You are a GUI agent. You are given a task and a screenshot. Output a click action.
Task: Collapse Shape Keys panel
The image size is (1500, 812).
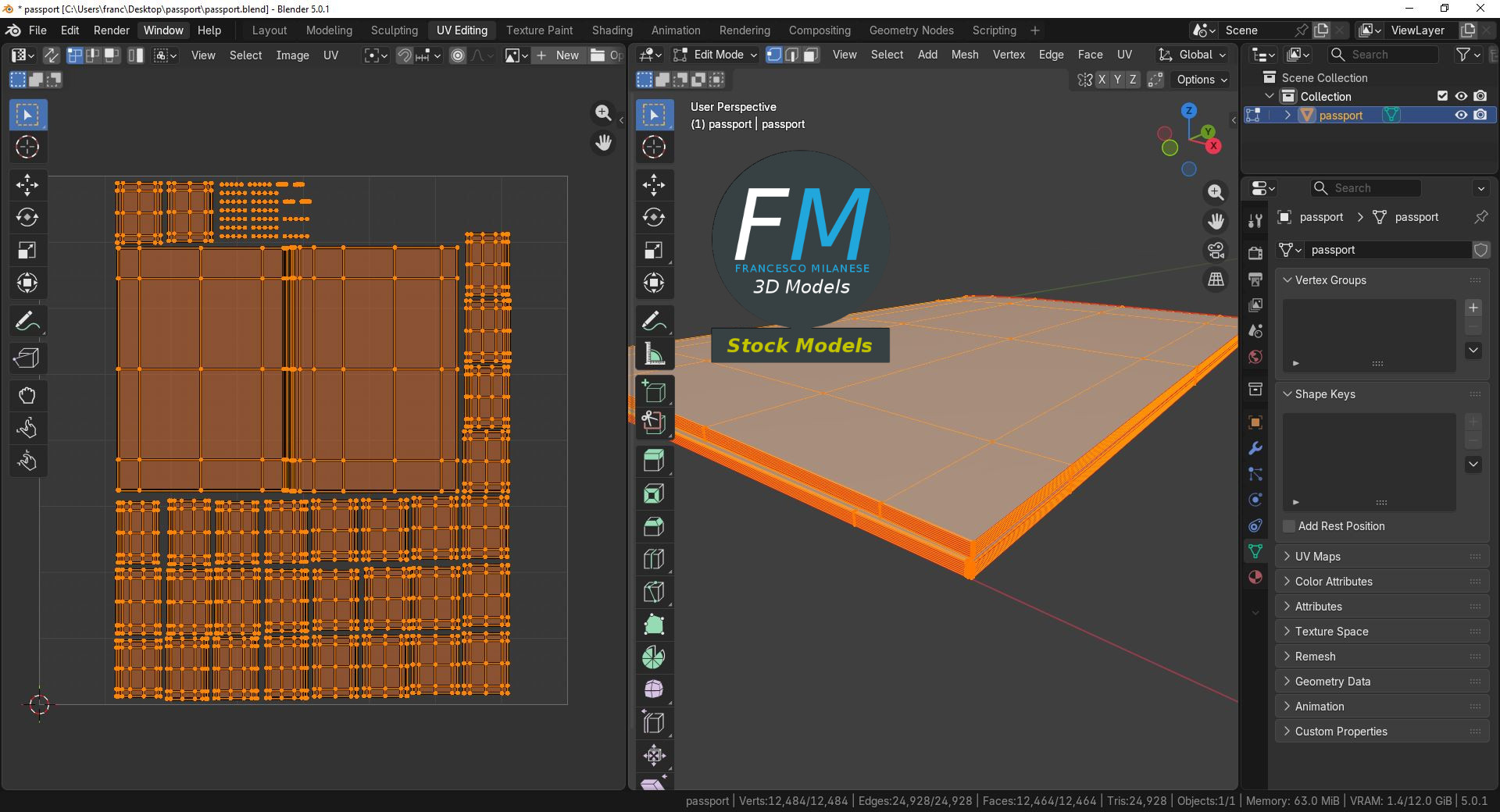click(1382, 394)
